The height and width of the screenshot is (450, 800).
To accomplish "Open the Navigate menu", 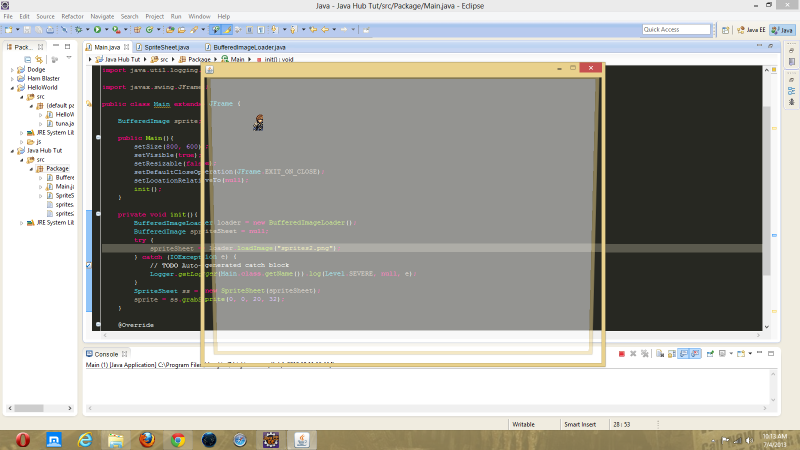I will click(x=102, y=16).
